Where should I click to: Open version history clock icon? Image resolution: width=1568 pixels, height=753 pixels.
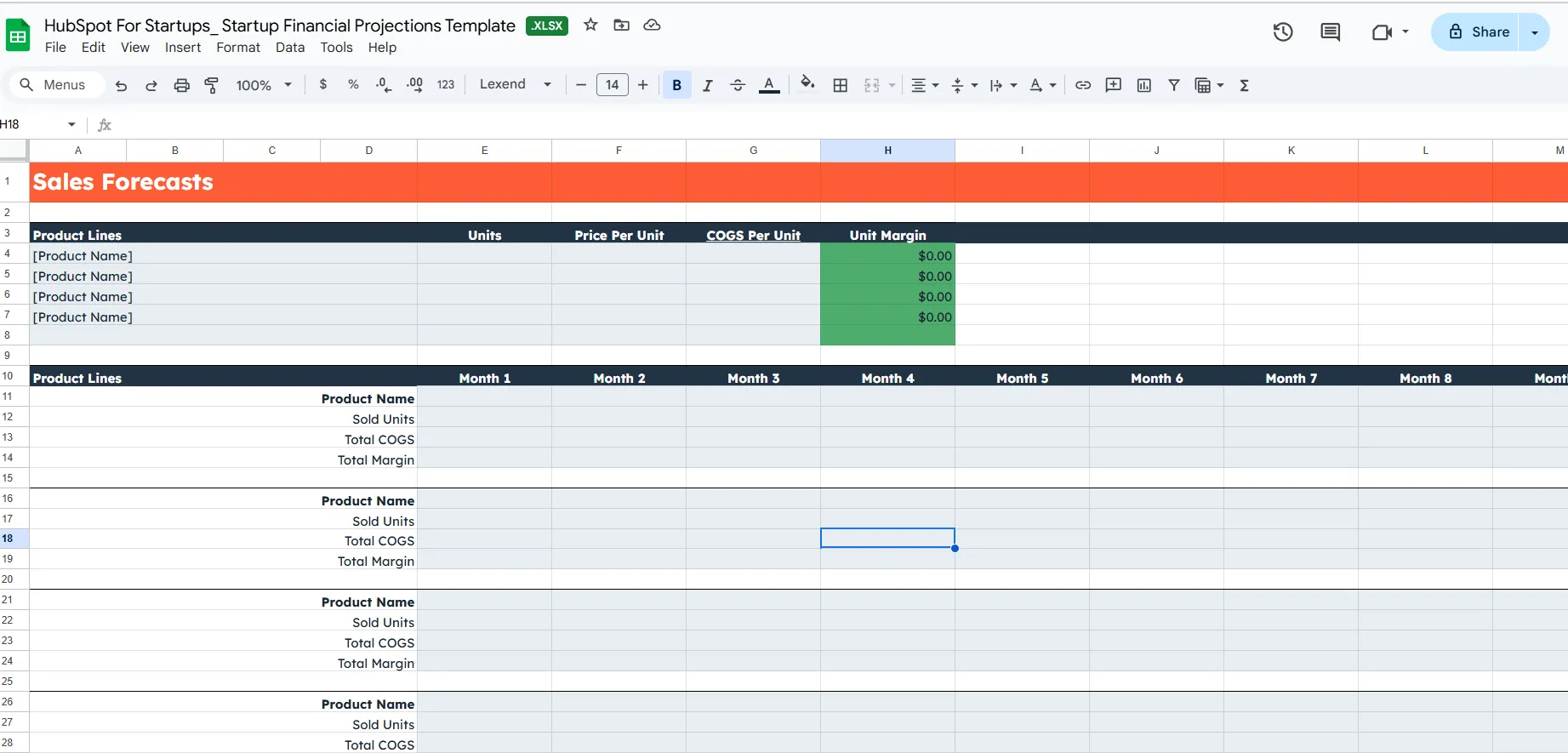coord(1283,32)
